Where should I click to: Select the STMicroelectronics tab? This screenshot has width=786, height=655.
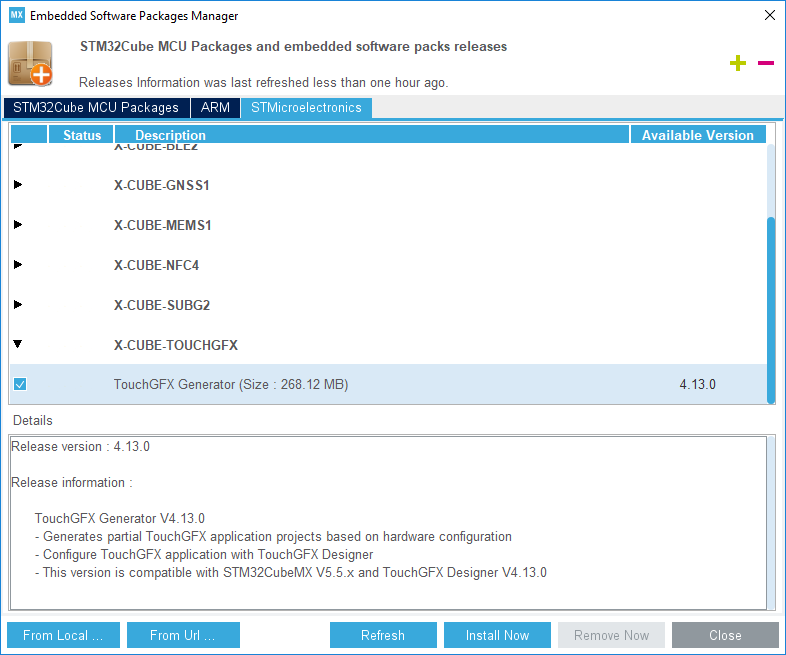[x=306, y=108]
